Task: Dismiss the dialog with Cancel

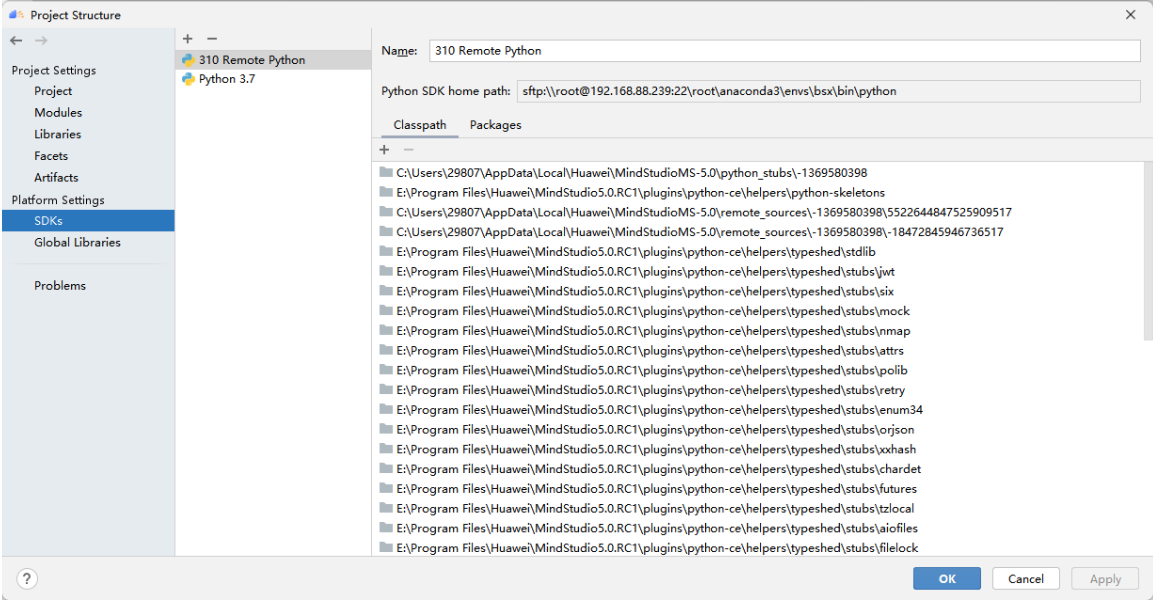Action: point(1024,578)
